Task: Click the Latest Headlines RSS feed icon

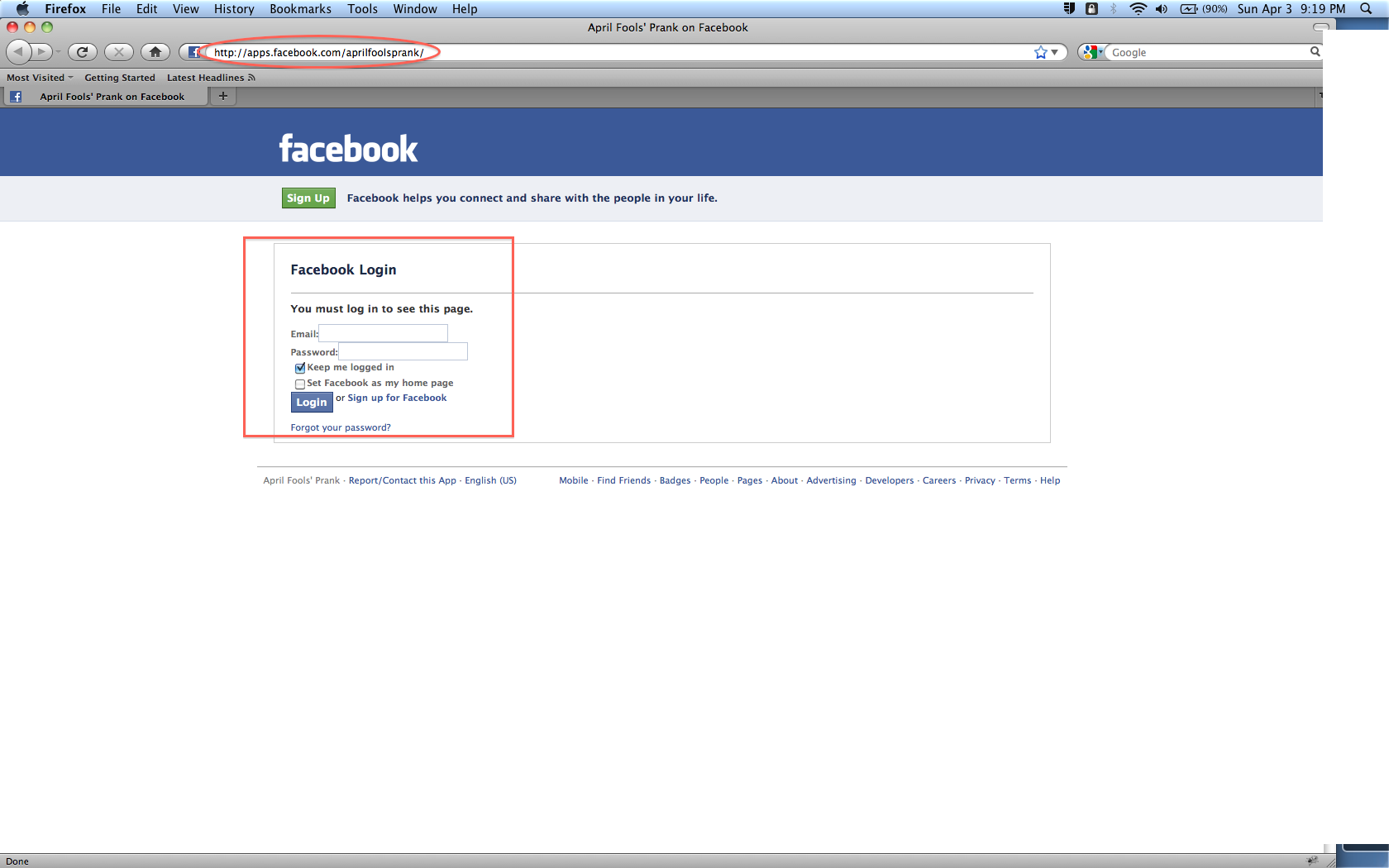Action: (251, 78)
